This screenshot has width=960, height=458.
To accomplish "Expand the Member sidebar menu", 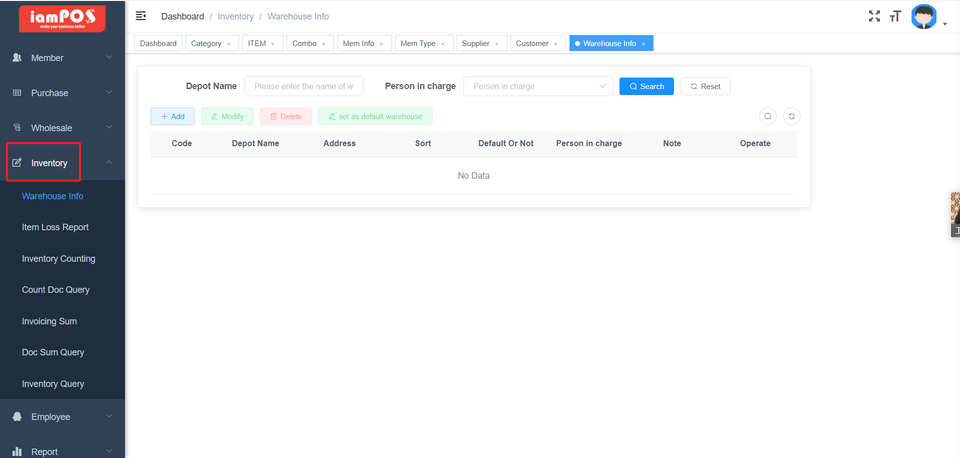I will [x=62, y=58].
